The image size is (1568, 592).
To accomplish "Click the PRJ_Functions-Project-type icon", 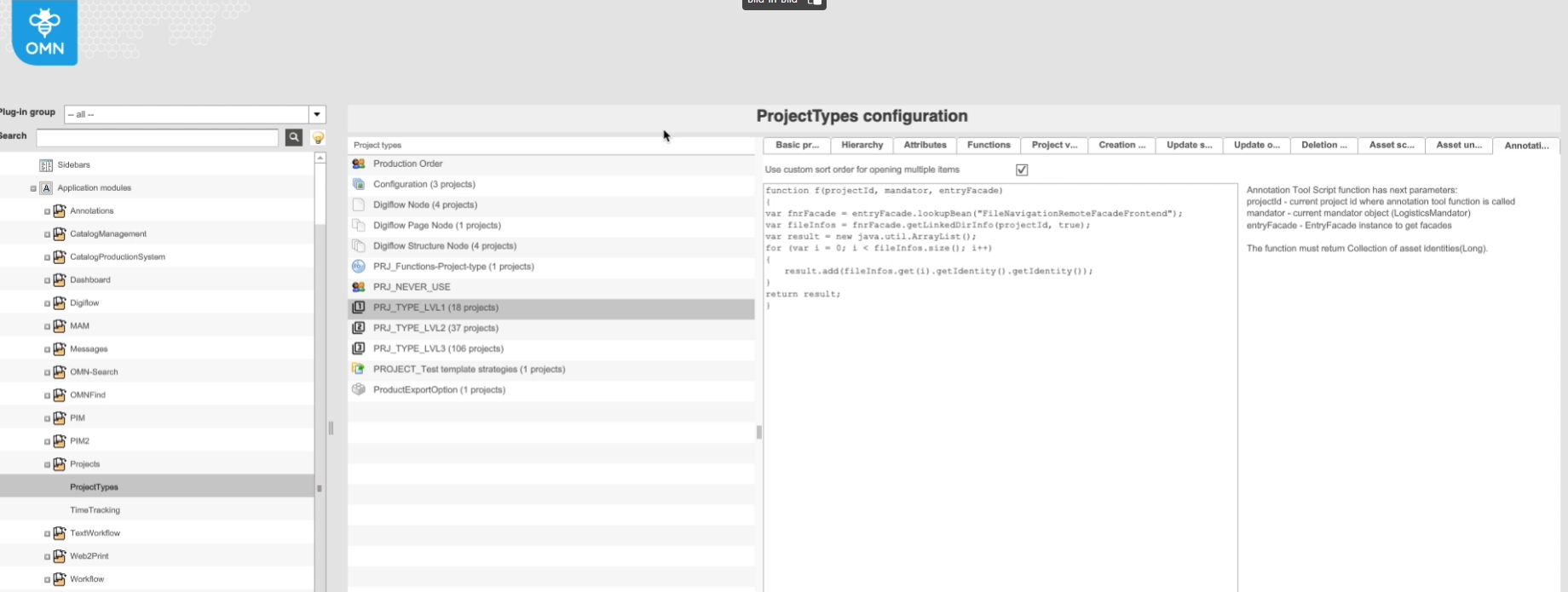I will point(359,267).
